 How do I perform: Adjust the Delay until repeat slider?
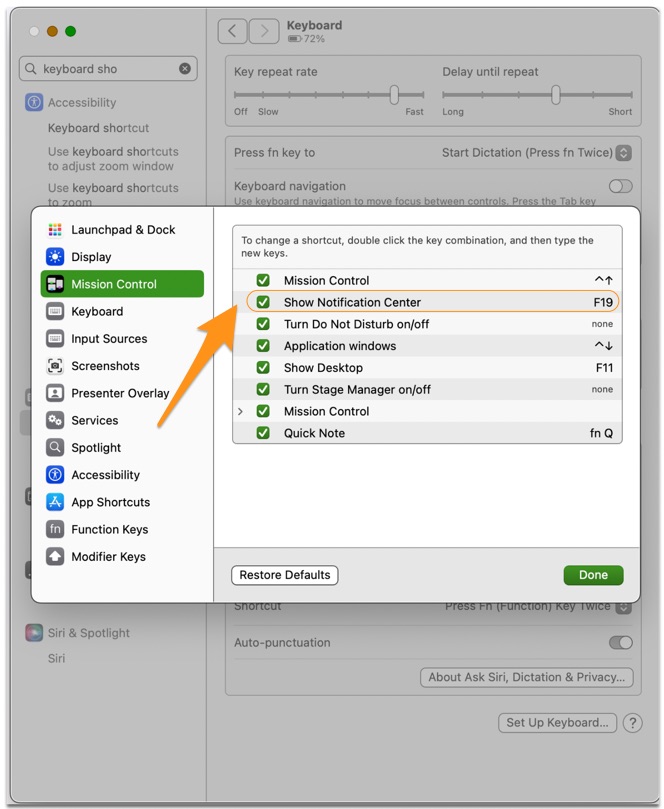(556, 94)
